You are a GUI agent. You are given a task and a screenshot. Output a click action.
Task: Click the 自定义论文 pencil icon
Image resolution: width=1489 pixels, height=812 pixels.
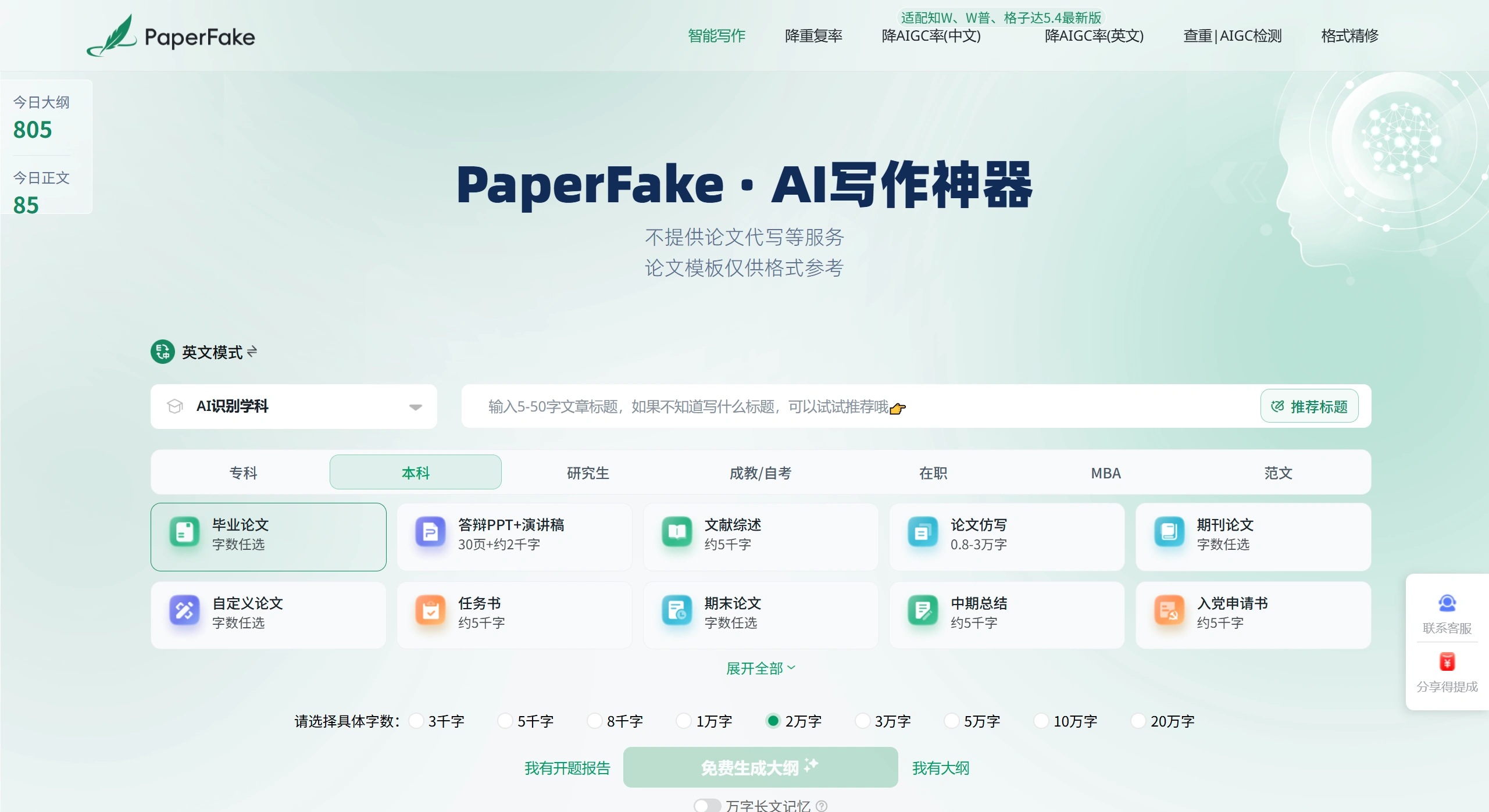click(184, 610)
